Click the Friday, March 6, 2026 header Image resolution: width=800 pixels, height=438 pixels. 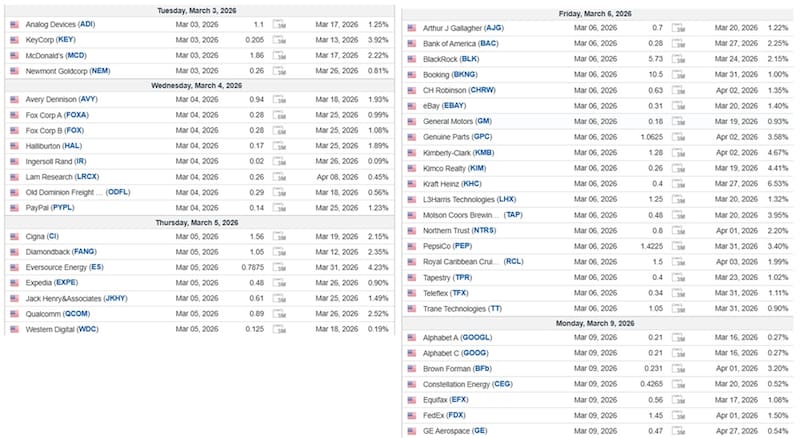point(595,14)
